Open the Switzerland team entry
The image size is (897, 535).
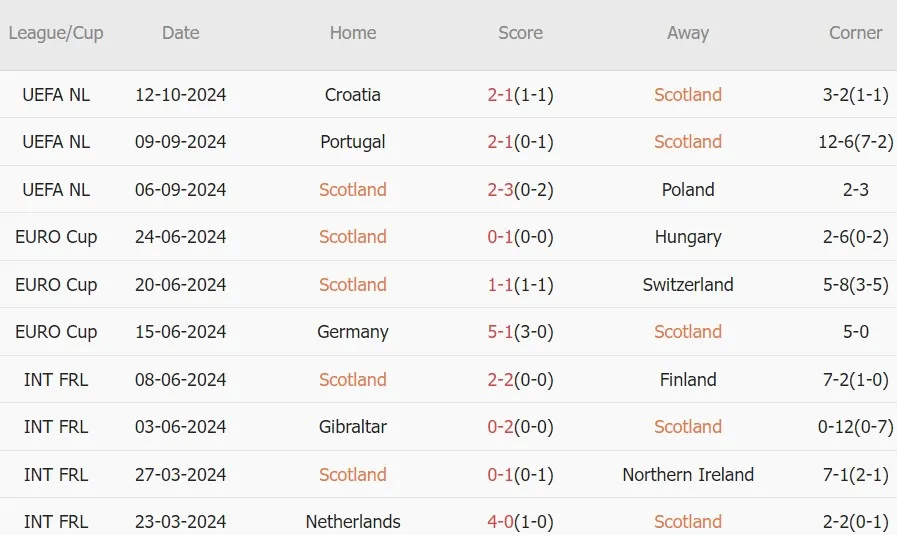(x=688, y=284)
